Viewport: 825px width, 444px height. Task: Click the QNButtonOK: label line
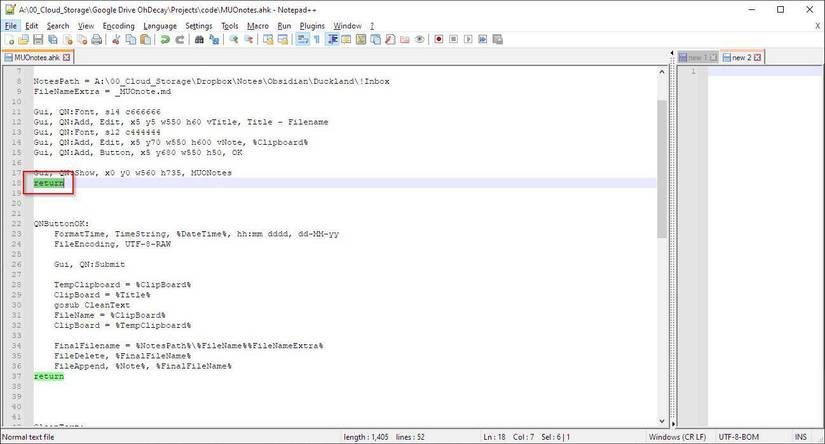click(x=62, y=224)
